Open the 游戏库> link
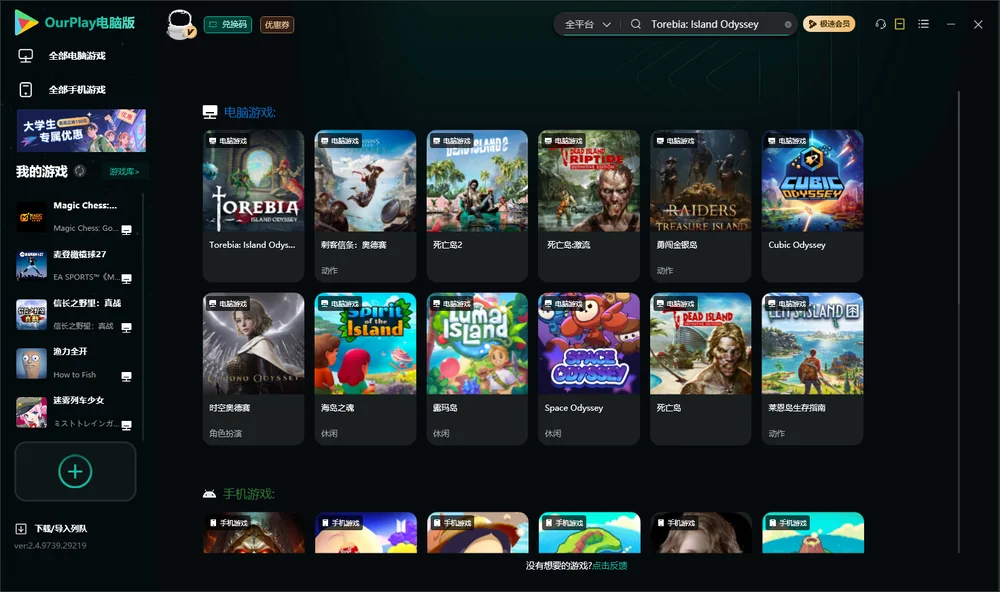The height and width of the screenshot is (592, 1000). click(x=124, y=172)
